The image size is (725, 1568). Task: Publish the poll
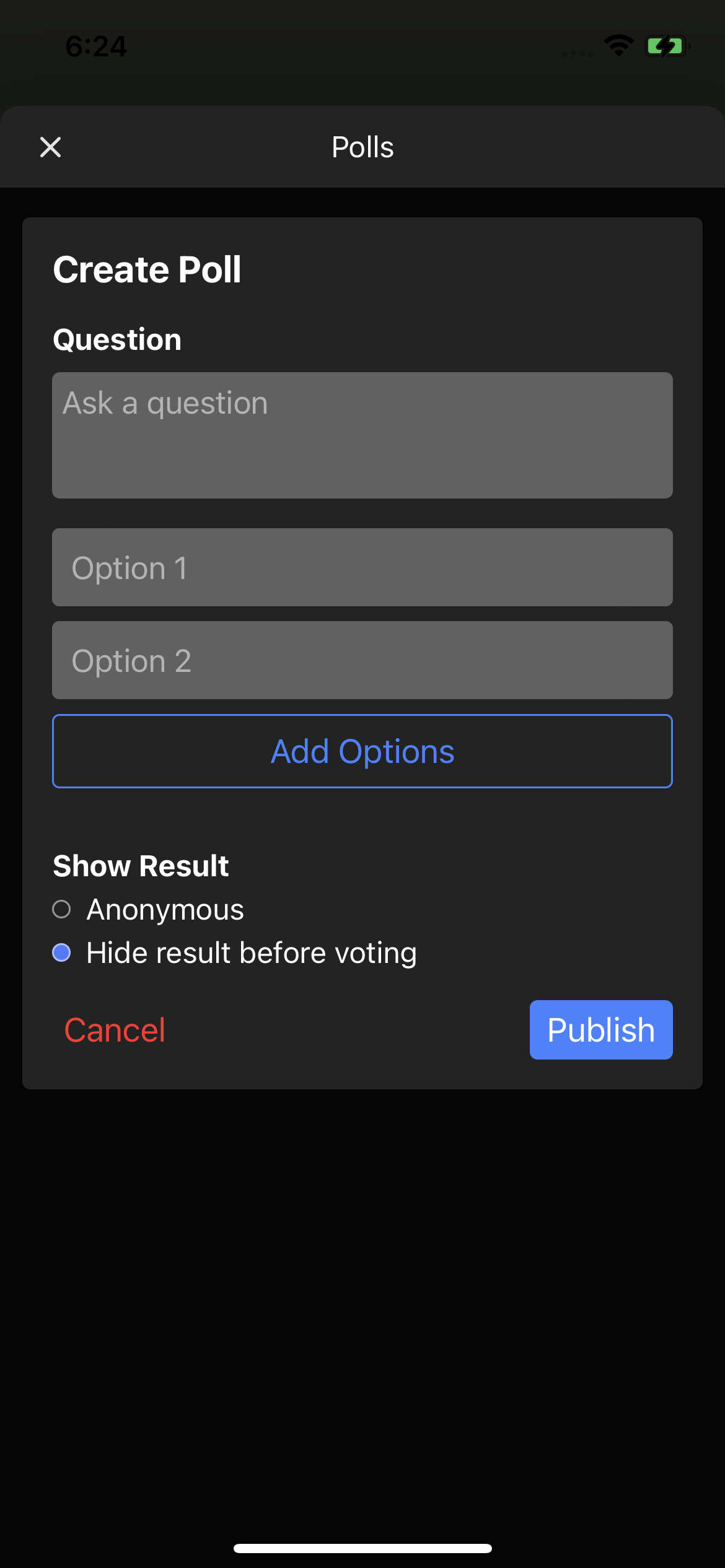(601, 1030)
